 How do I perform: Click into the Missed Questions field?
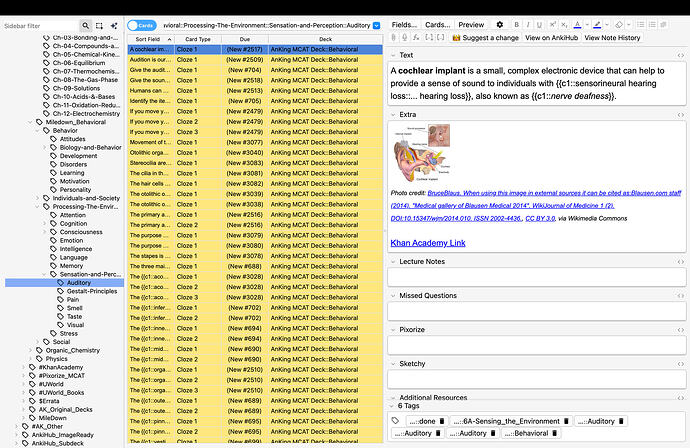point(536,312)
